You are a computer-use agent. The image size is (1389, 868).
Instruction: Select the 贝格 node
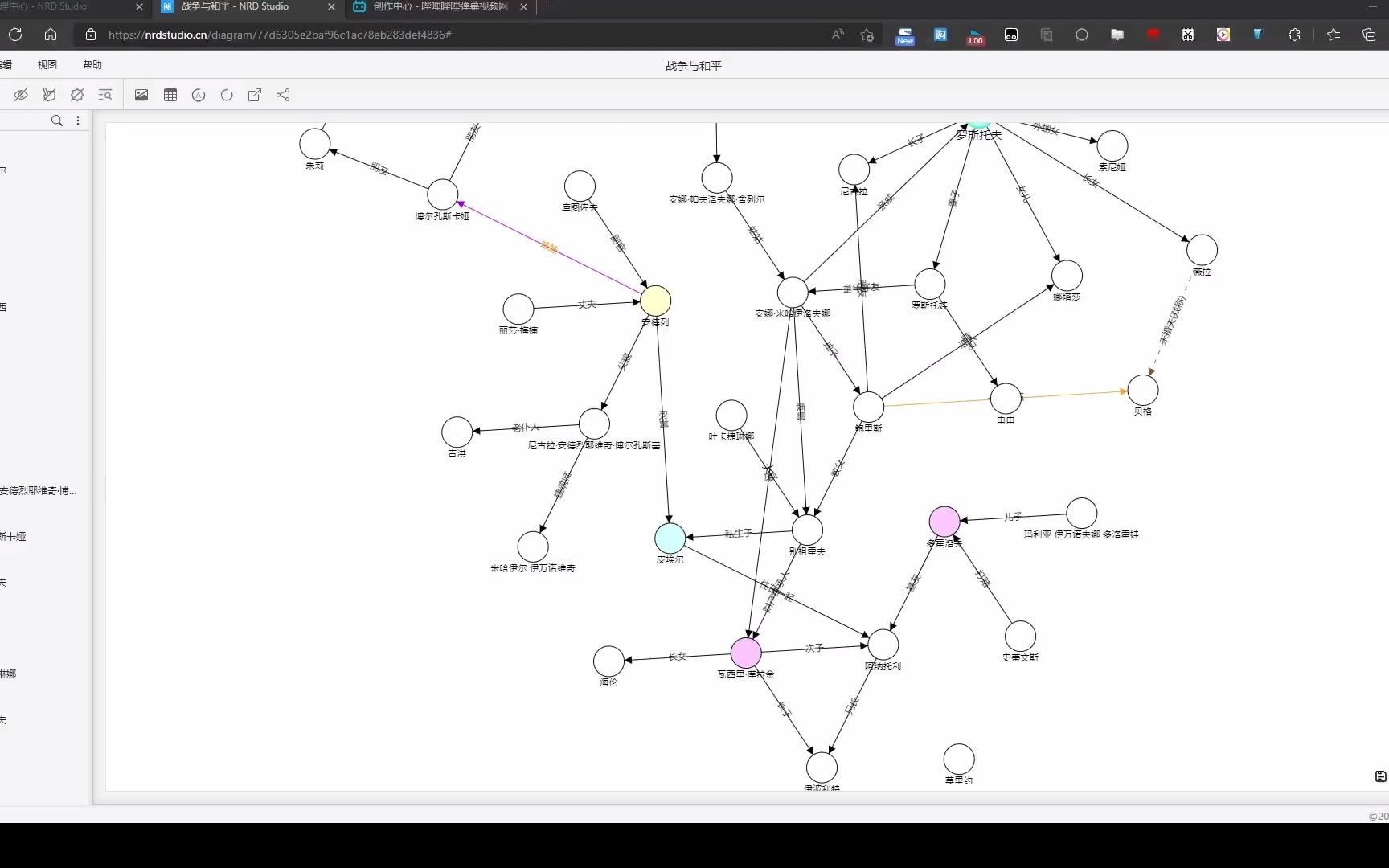click(x=1143, y=390)
